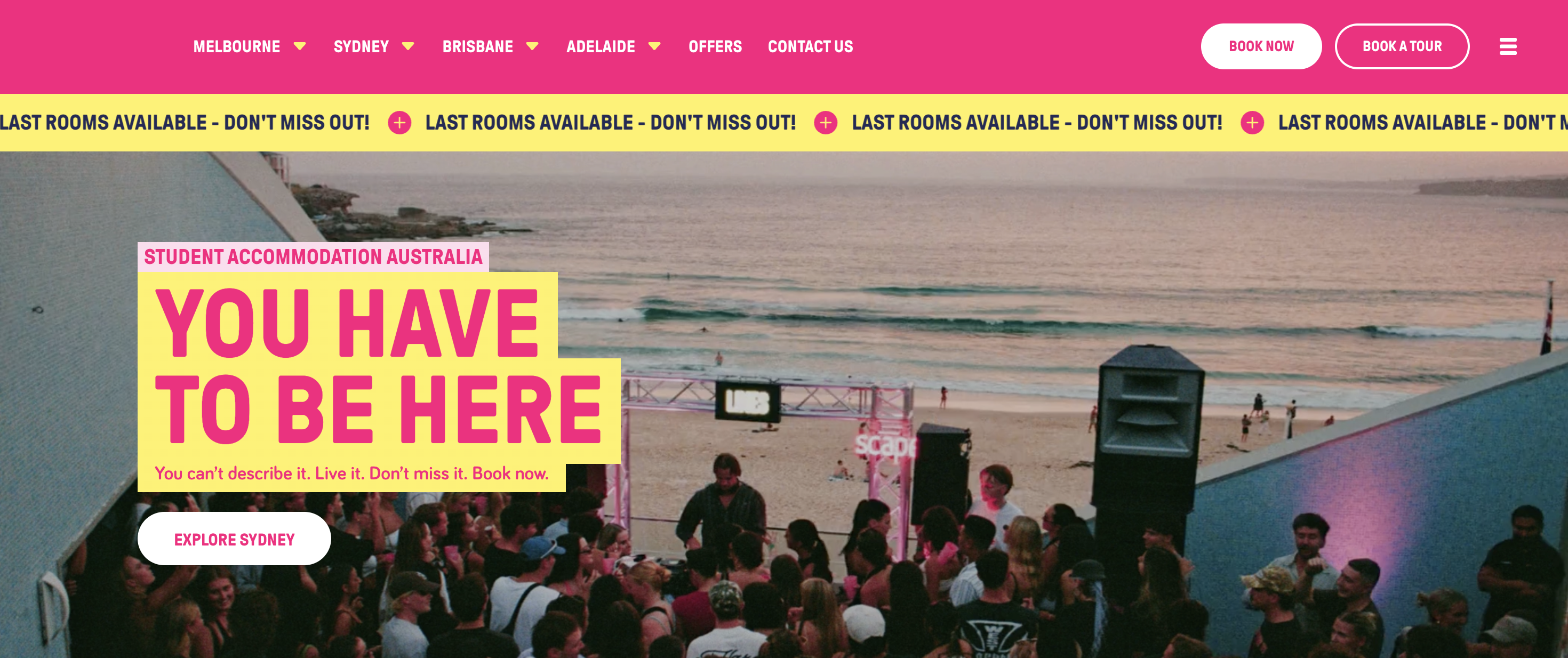
Task: Select Adelaide in the navigation bar
Action: click(x=600, y=47)
